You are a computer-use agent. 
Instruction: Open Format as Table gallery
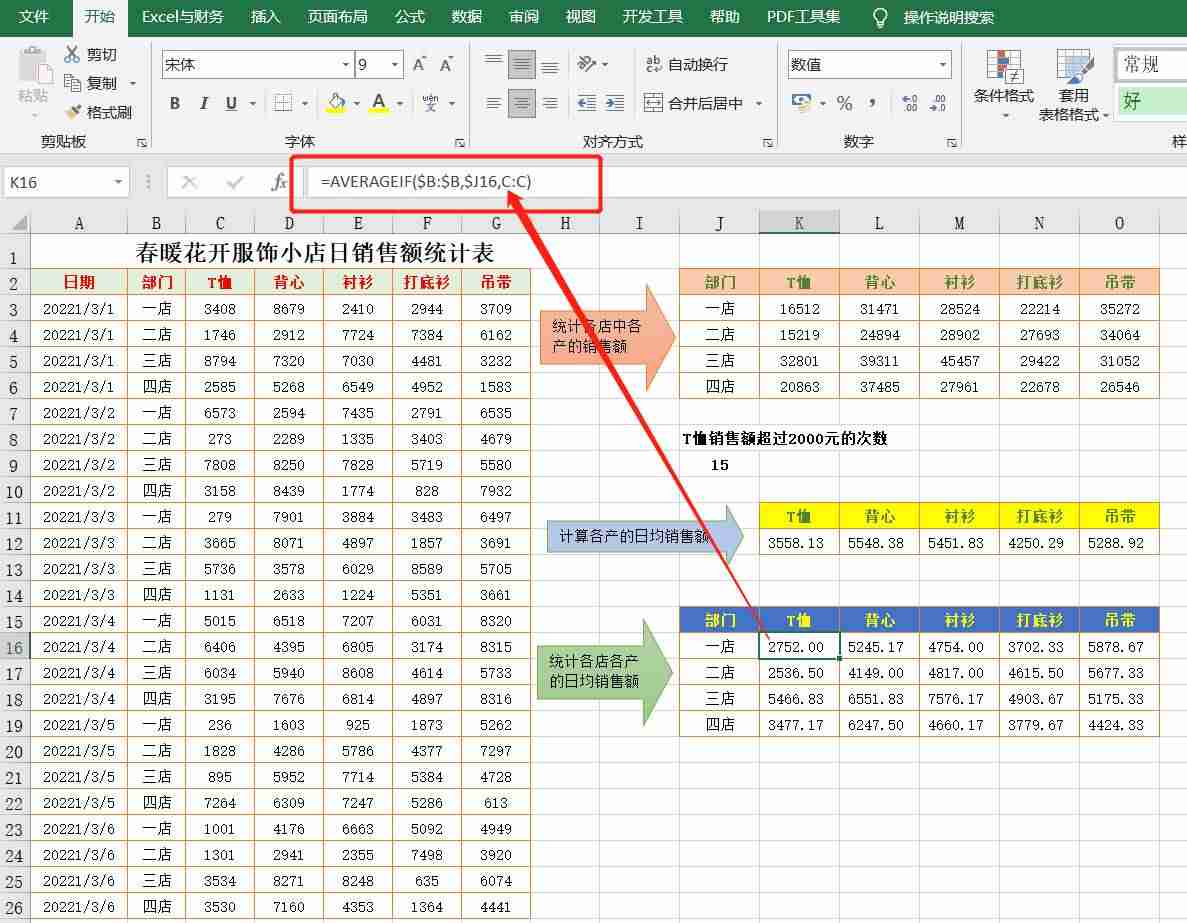(x=1073, y=84)
